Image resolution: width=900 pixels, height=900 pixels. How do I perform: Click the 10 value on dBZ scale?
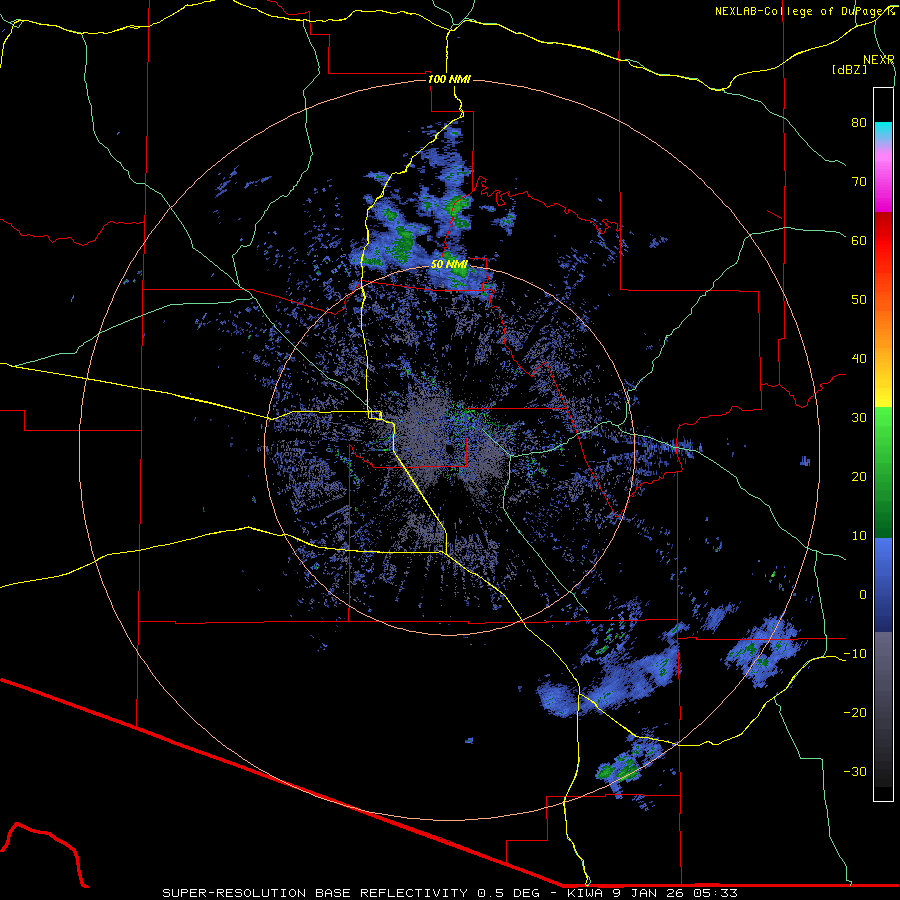[859, 536]
